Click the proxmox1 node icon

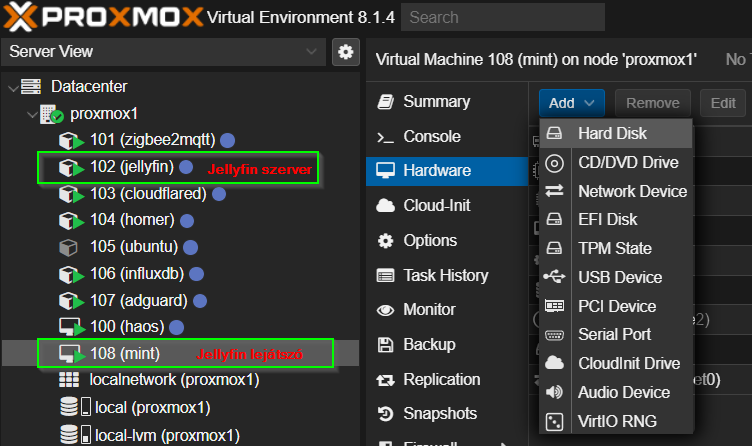[x=52, y=114]
